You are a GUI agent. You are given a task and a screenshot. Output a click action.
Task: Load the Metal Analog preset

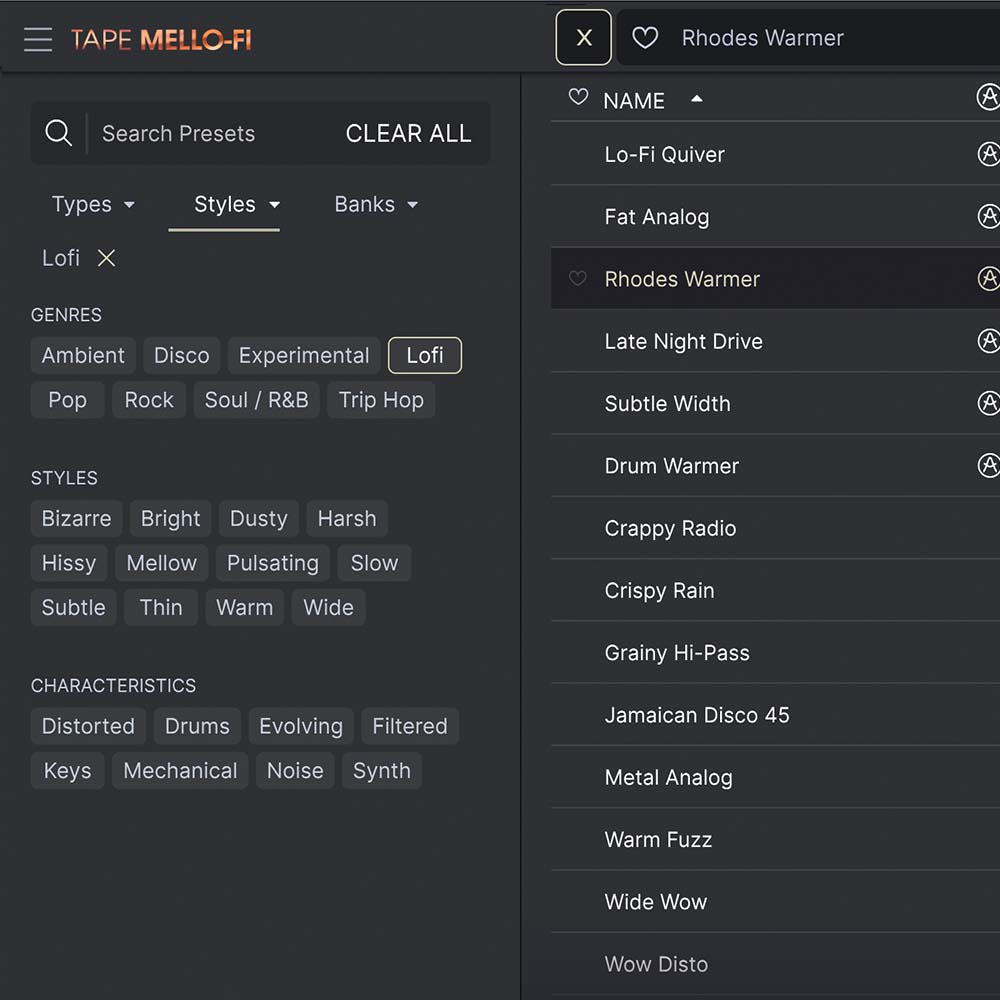775,777
